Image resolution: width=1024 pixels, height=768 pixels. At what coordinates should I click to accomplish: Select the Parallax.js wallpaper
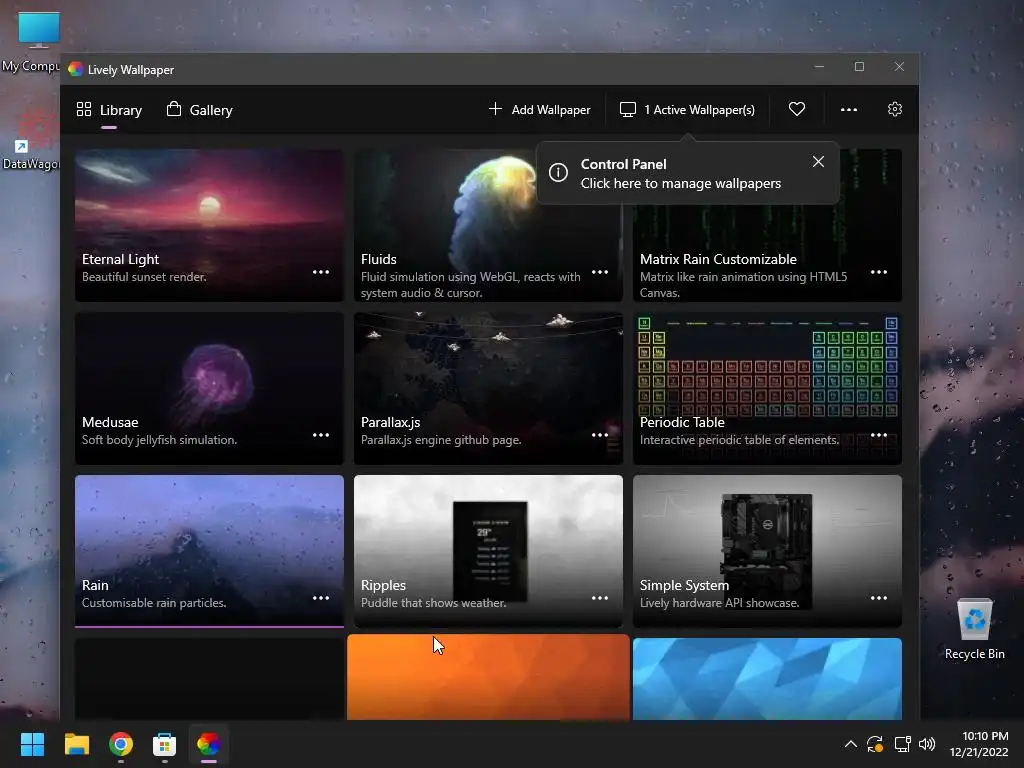tap(488, 388)
